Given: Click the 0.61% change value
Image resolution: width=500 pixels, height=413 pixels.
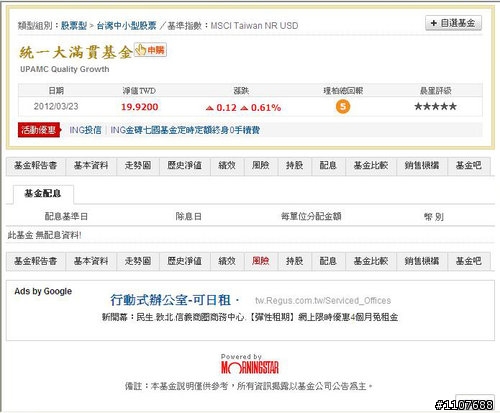Looking at the screenshot, I should pyautogui.click(x=266, y=108).
